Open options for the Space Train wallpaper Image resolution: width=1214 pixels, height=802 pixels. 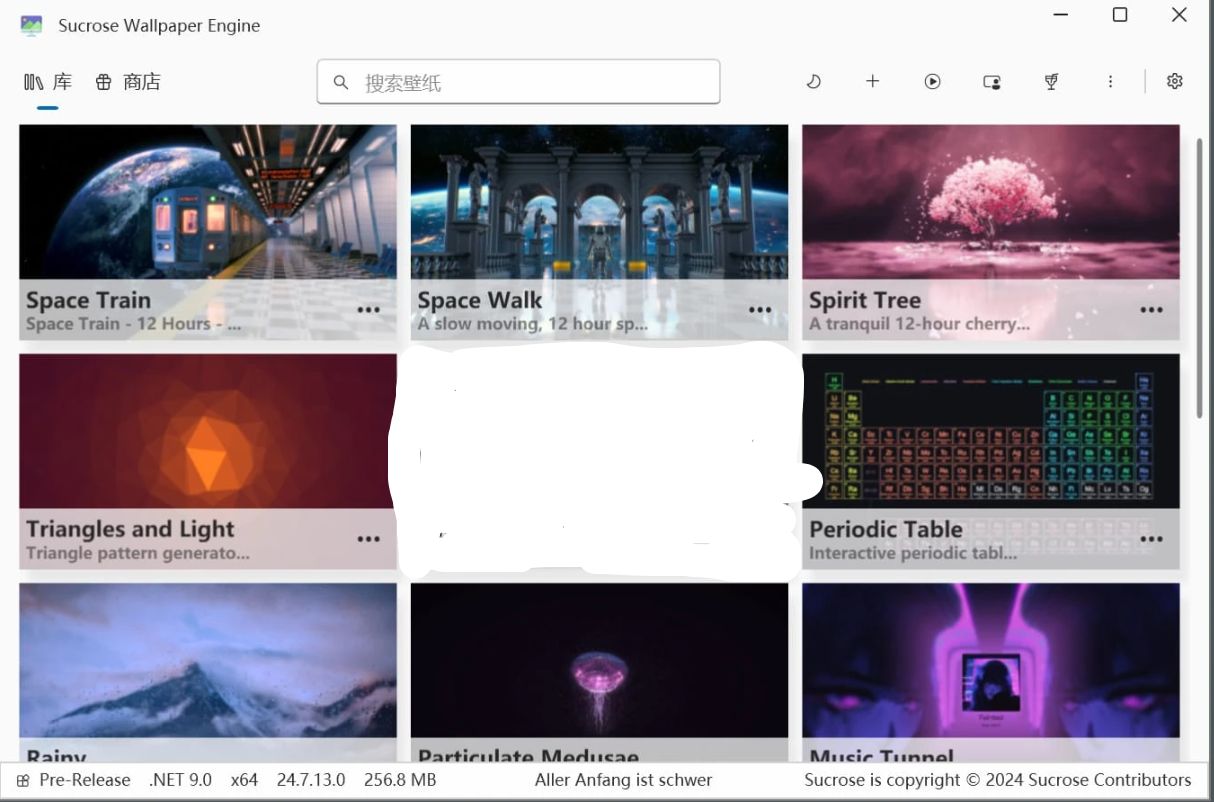(368, 309)
